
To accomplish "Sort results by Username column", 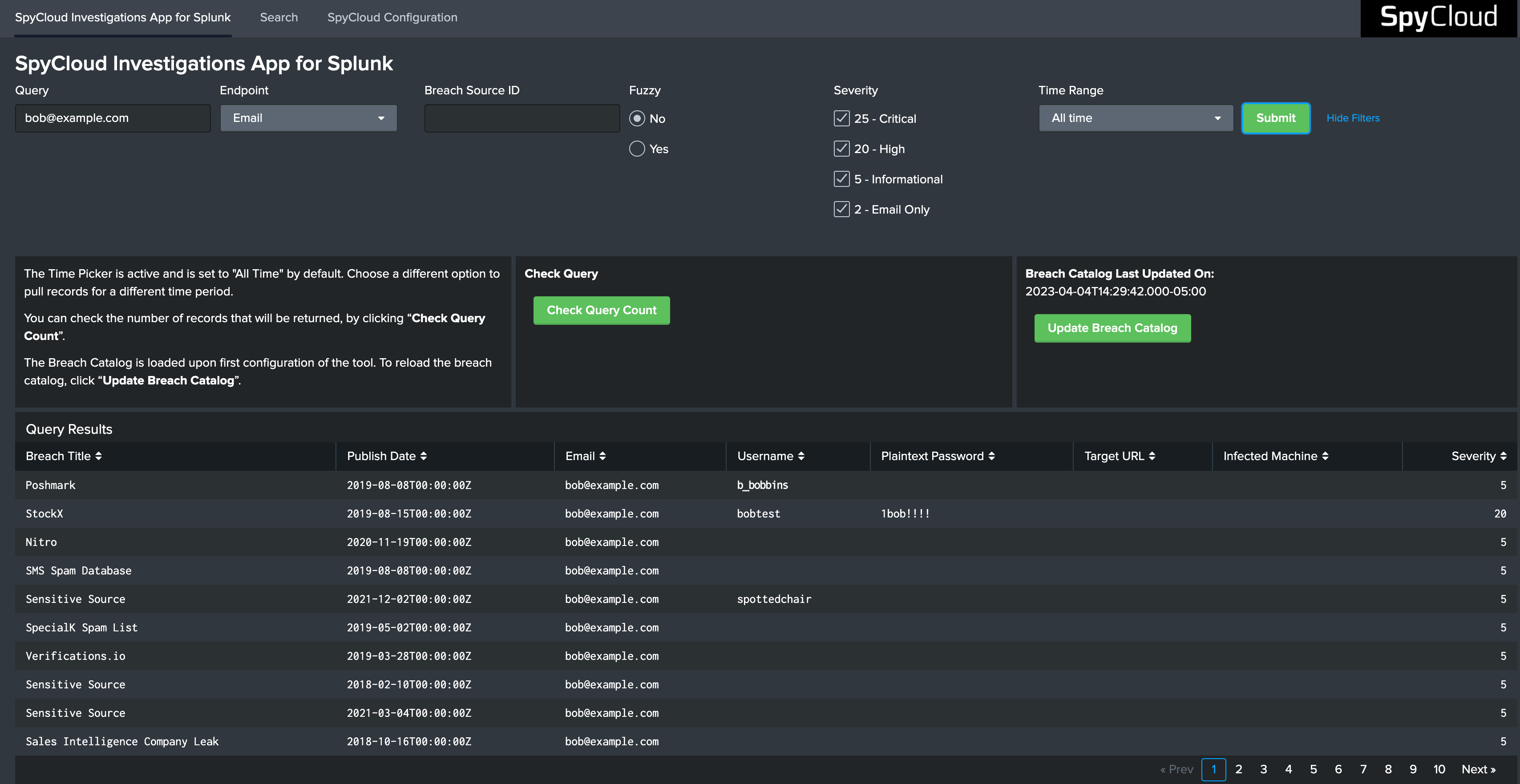I will (771, 456).
